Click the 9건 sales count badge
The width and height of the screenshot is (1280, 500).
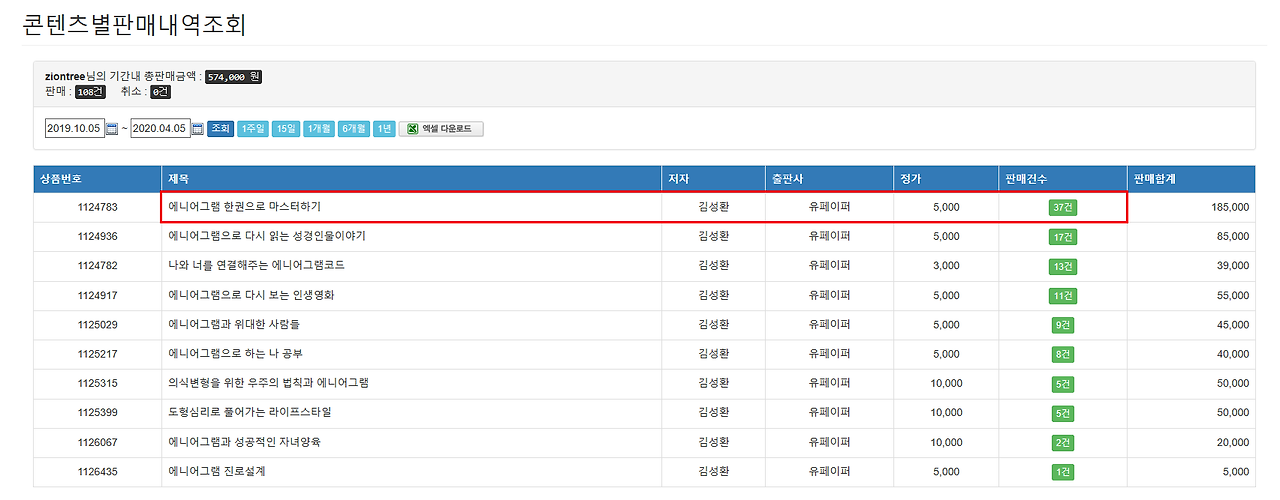pos(1062,325)
